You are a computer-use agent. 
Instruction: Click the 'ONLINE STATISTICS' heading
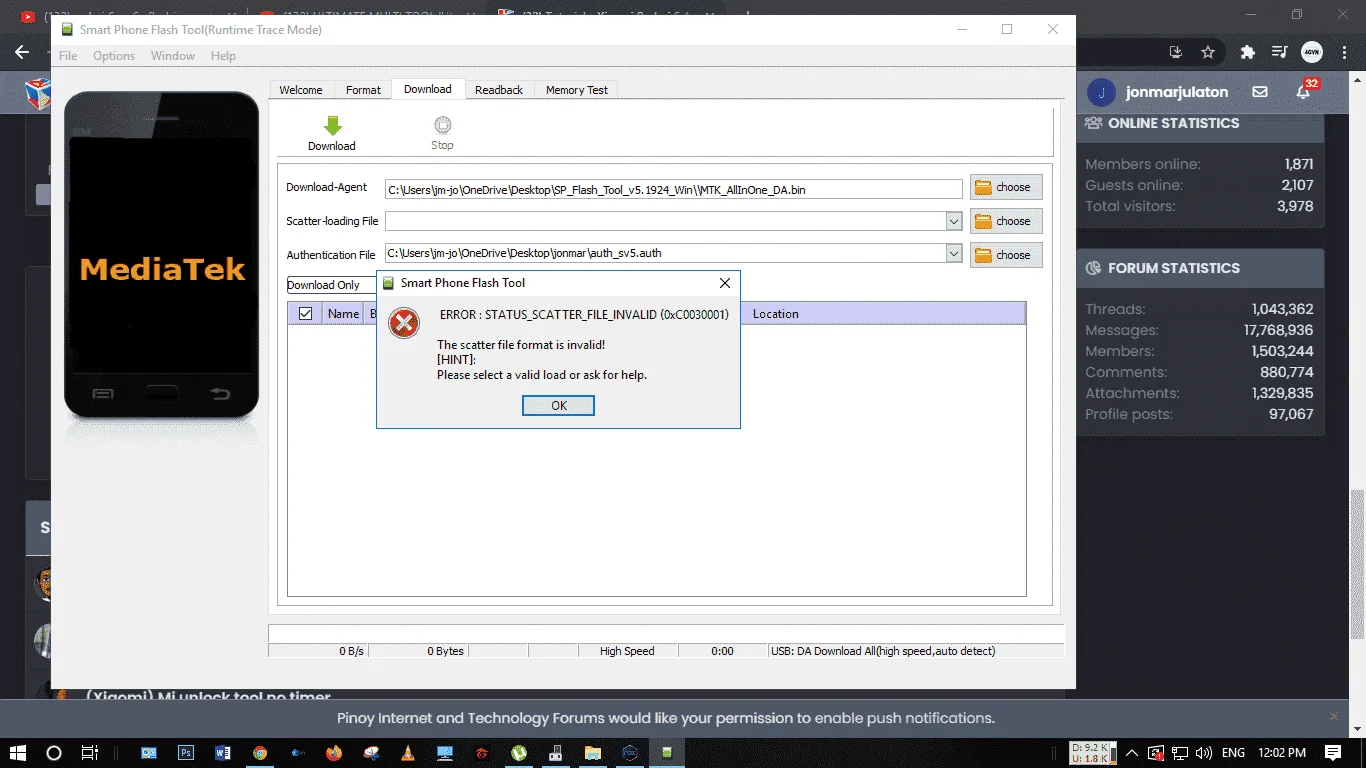tap(1174, 123)
